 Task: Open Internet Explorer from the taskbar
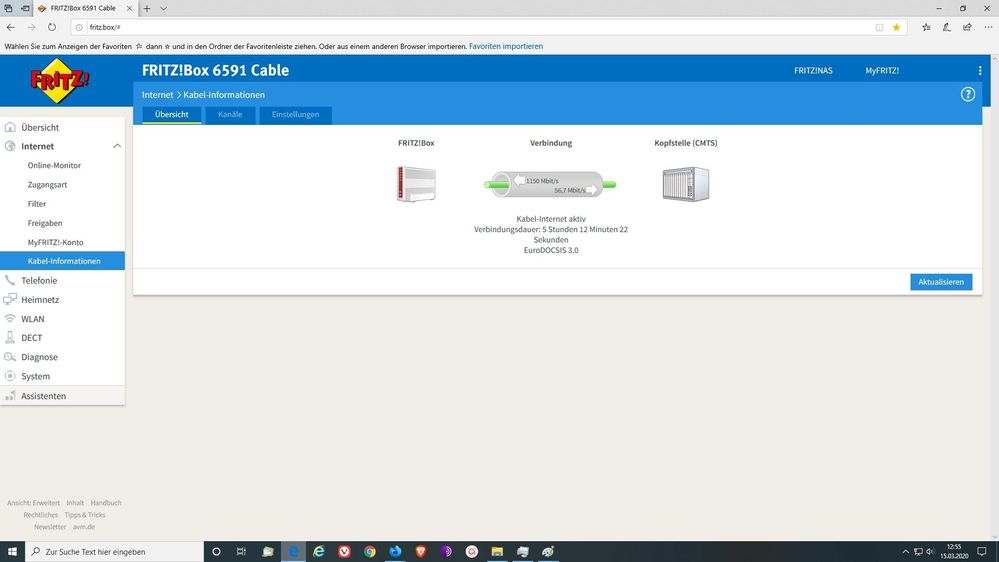click(x=319, y=551)
